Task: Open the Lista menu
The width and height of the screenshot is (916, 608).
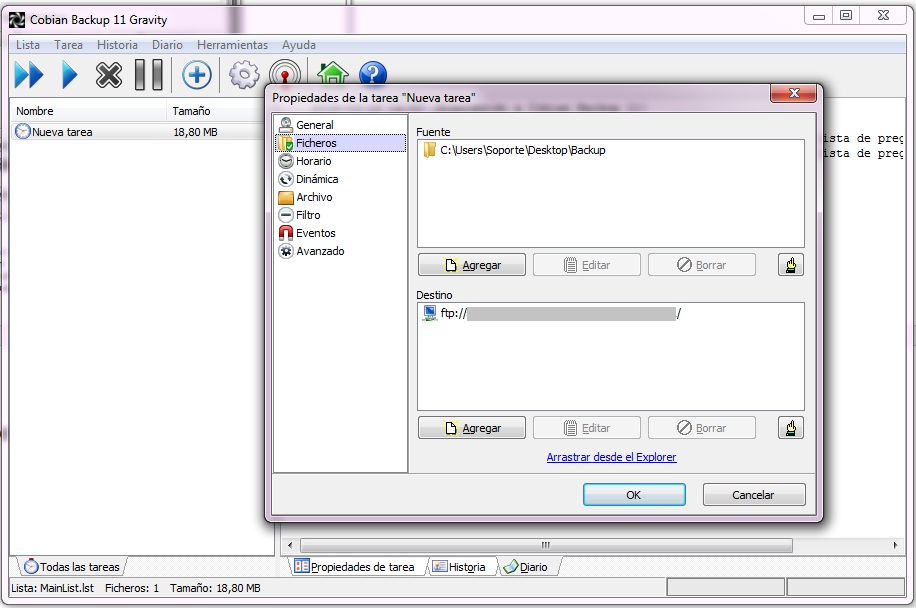Action: 28,45
